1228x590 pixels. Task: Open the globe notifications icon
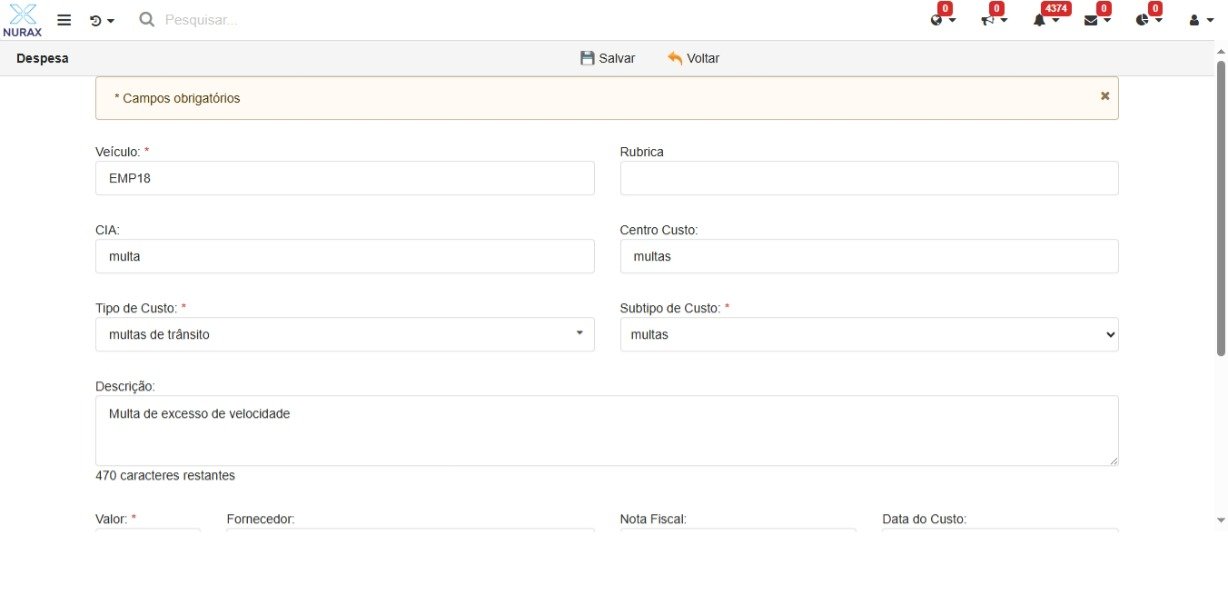point(942,19)
